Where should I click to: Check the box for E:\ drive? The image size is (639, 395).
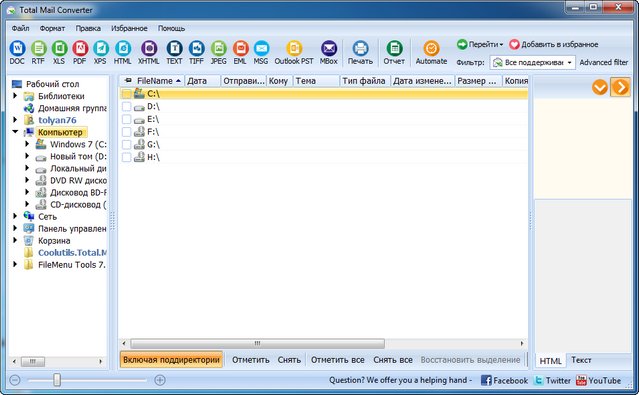coord(126,119)
